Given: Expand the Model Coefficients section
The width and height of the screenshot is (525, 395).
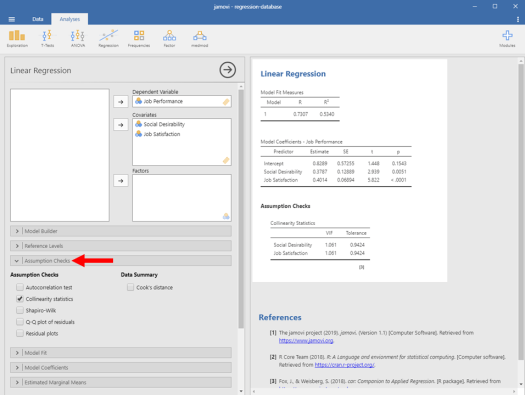Looking at the screenshot, I should click(121, 368).
